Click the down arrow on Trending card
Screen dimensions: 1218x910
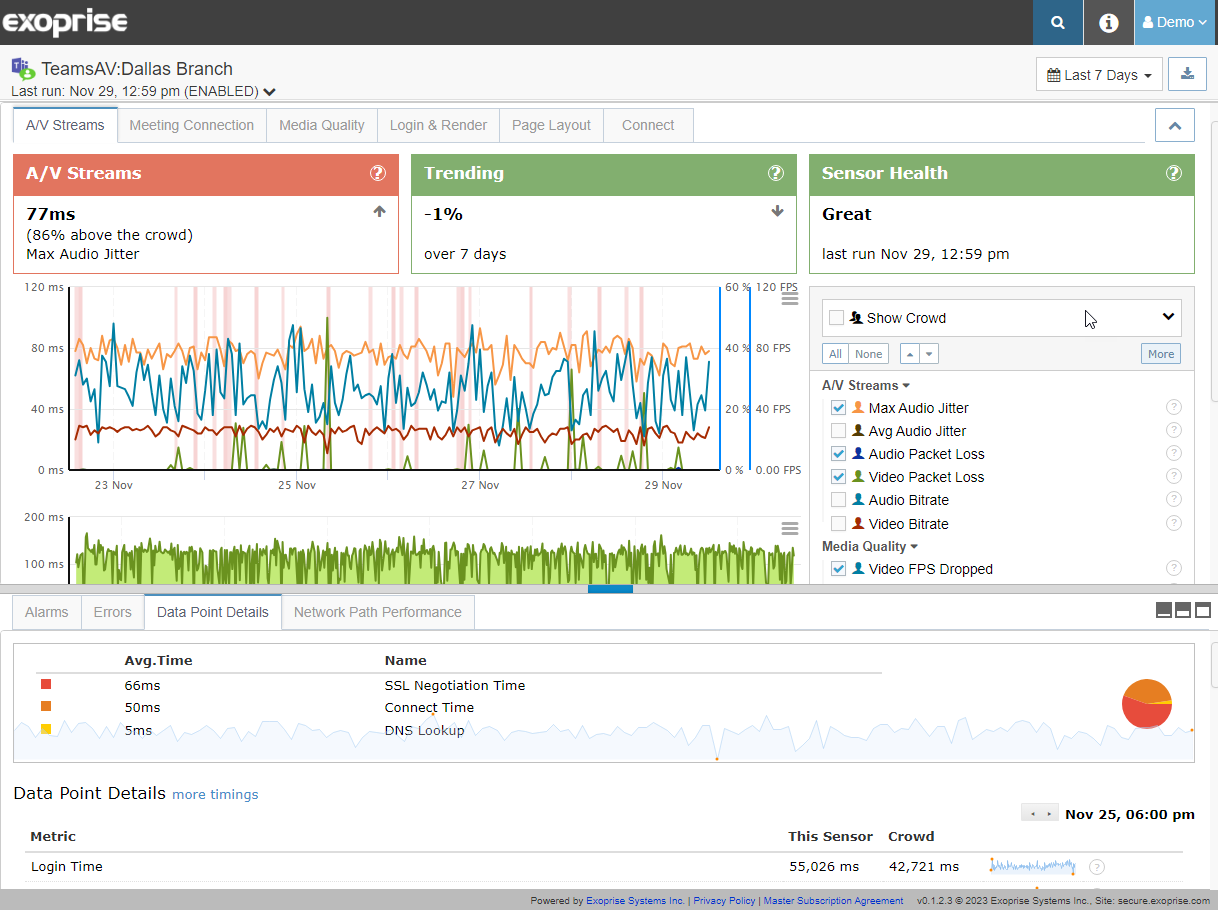tap(777, 212)
